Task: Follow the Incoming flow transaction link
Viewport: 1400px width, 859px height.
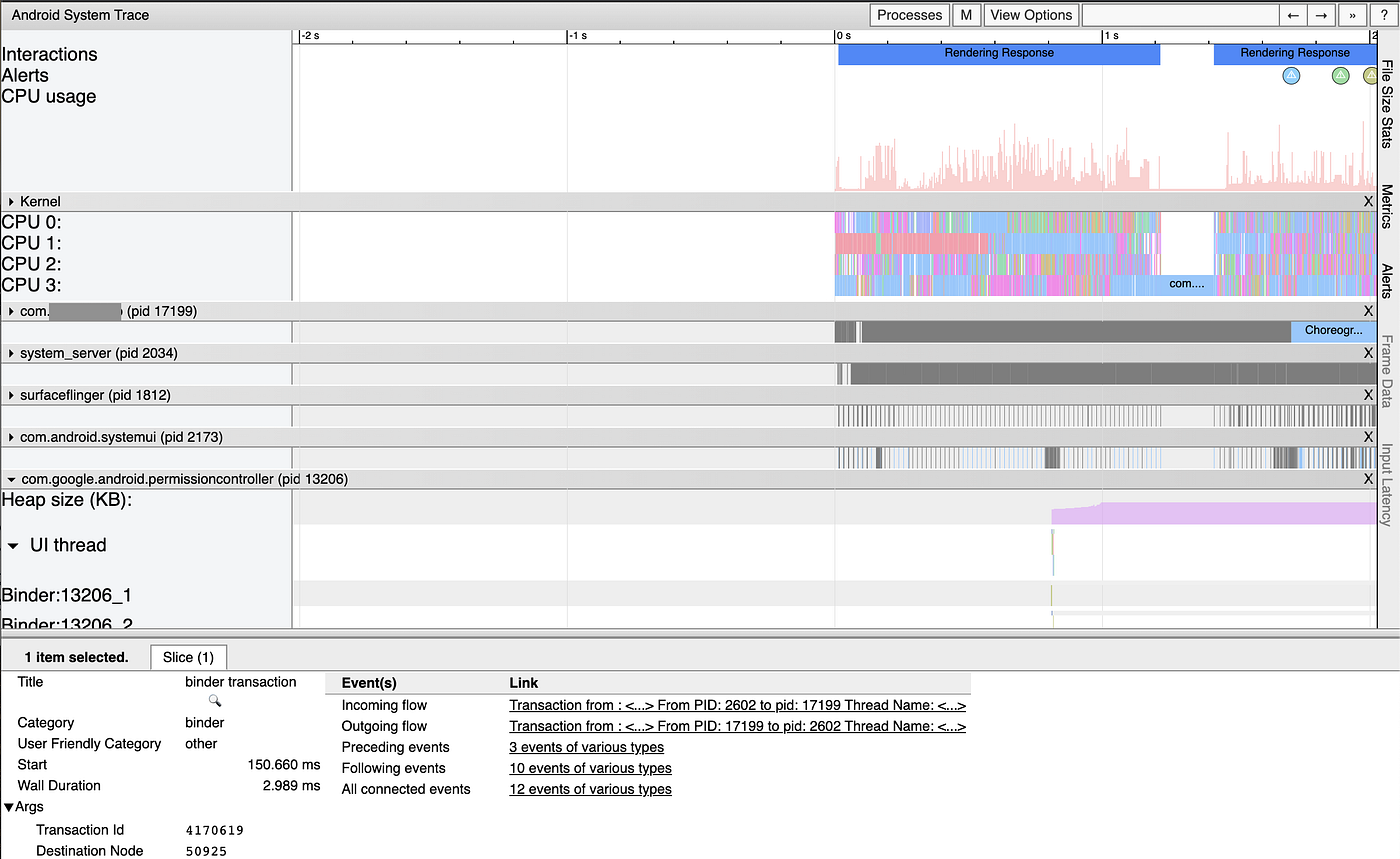Action: point(736,705)
